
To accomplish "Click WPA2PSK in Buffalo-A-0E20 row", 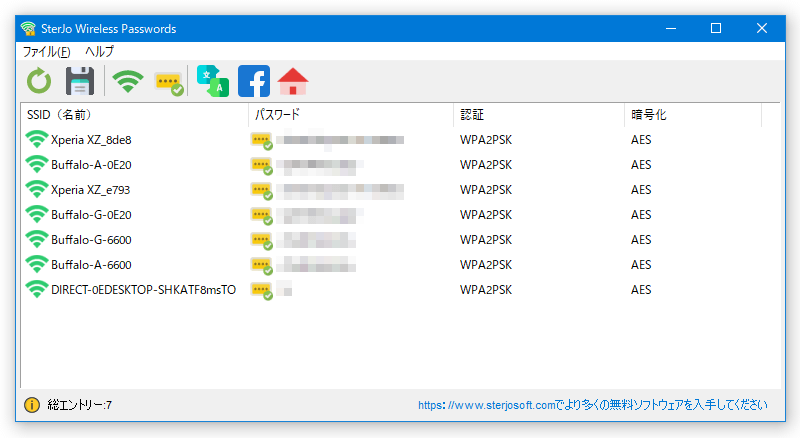I will click(x=486, y=164).
